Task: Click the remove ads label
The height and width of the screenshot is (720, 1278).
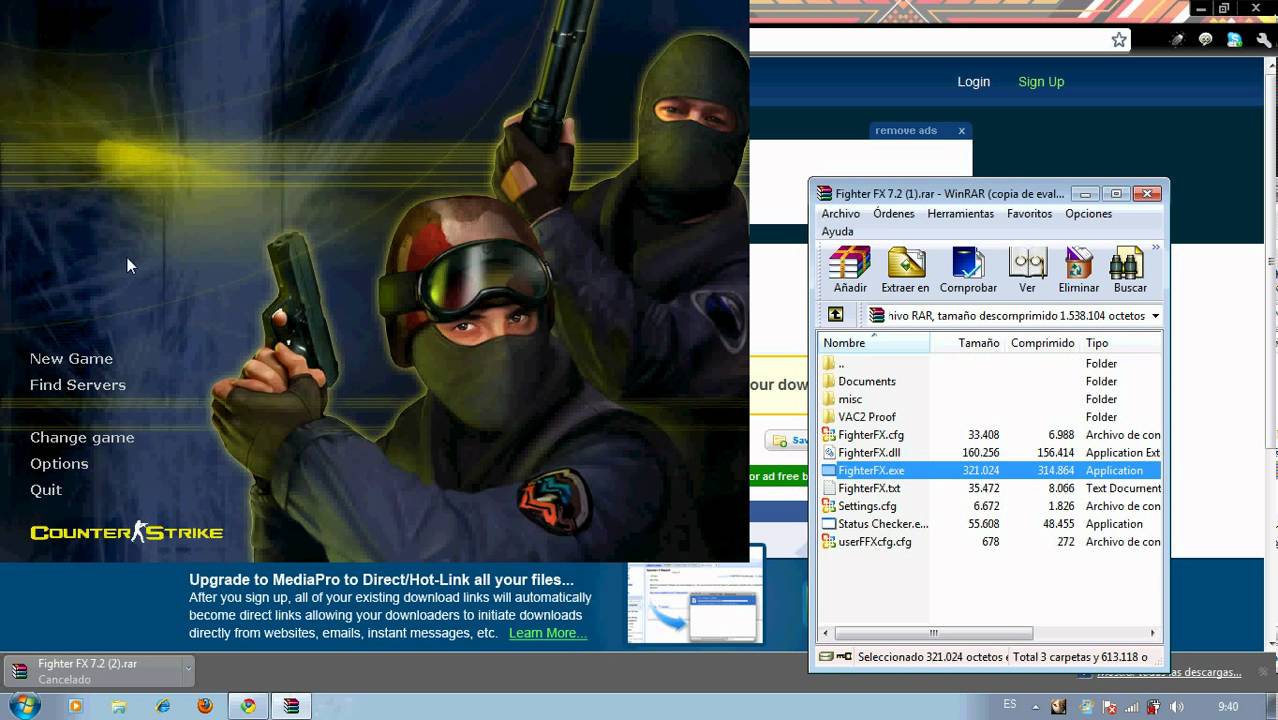Action: coord(906,131)
